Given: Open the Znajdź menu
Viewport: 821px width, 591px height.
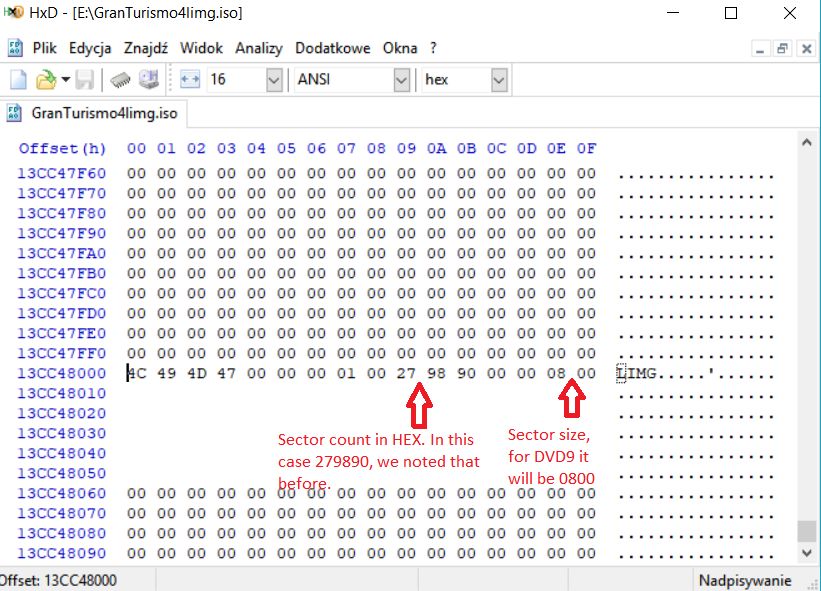Looking at the screenshot, I should [x=146, y=48].
